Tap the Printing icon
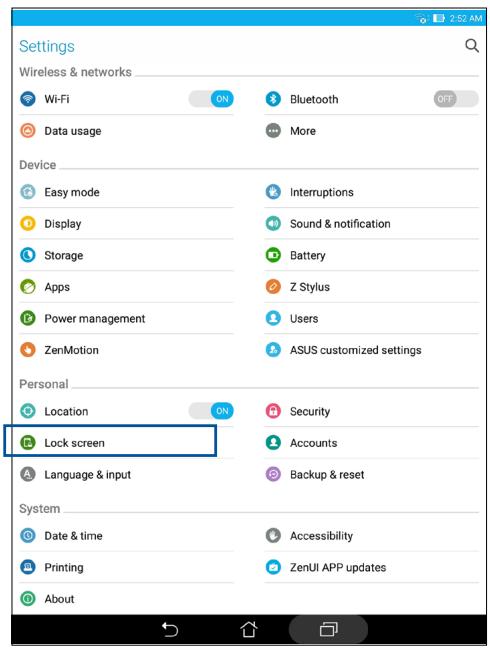 tap(28, 567)
